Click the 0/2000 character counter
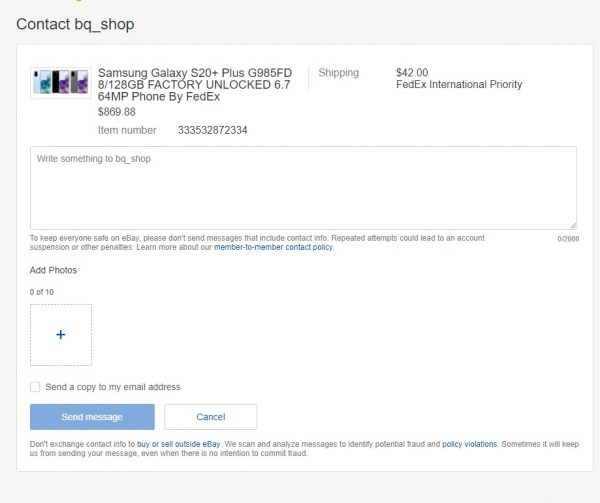Viewport: 600px width, 503px height. point(568,239)
